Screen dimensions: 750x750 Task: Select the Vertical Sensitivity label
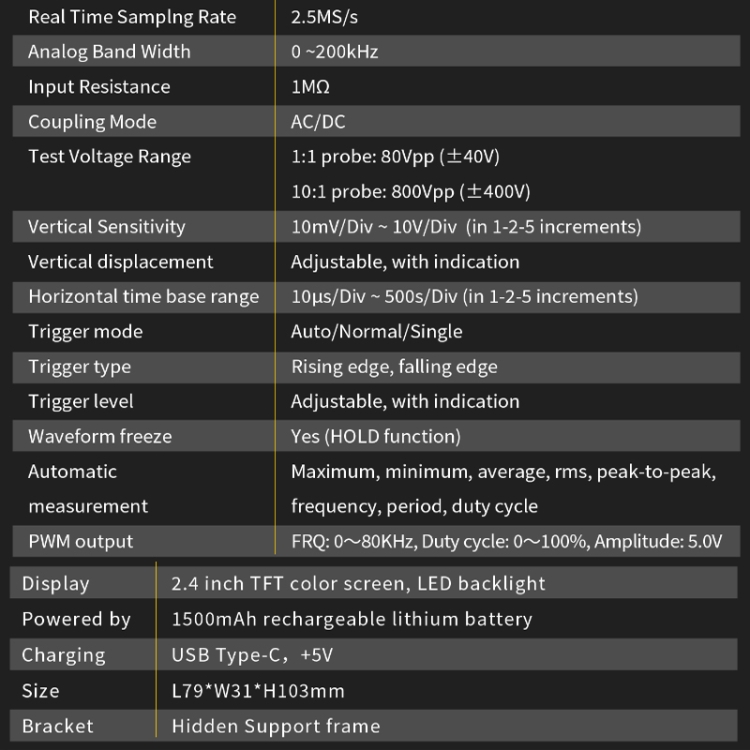106,227
